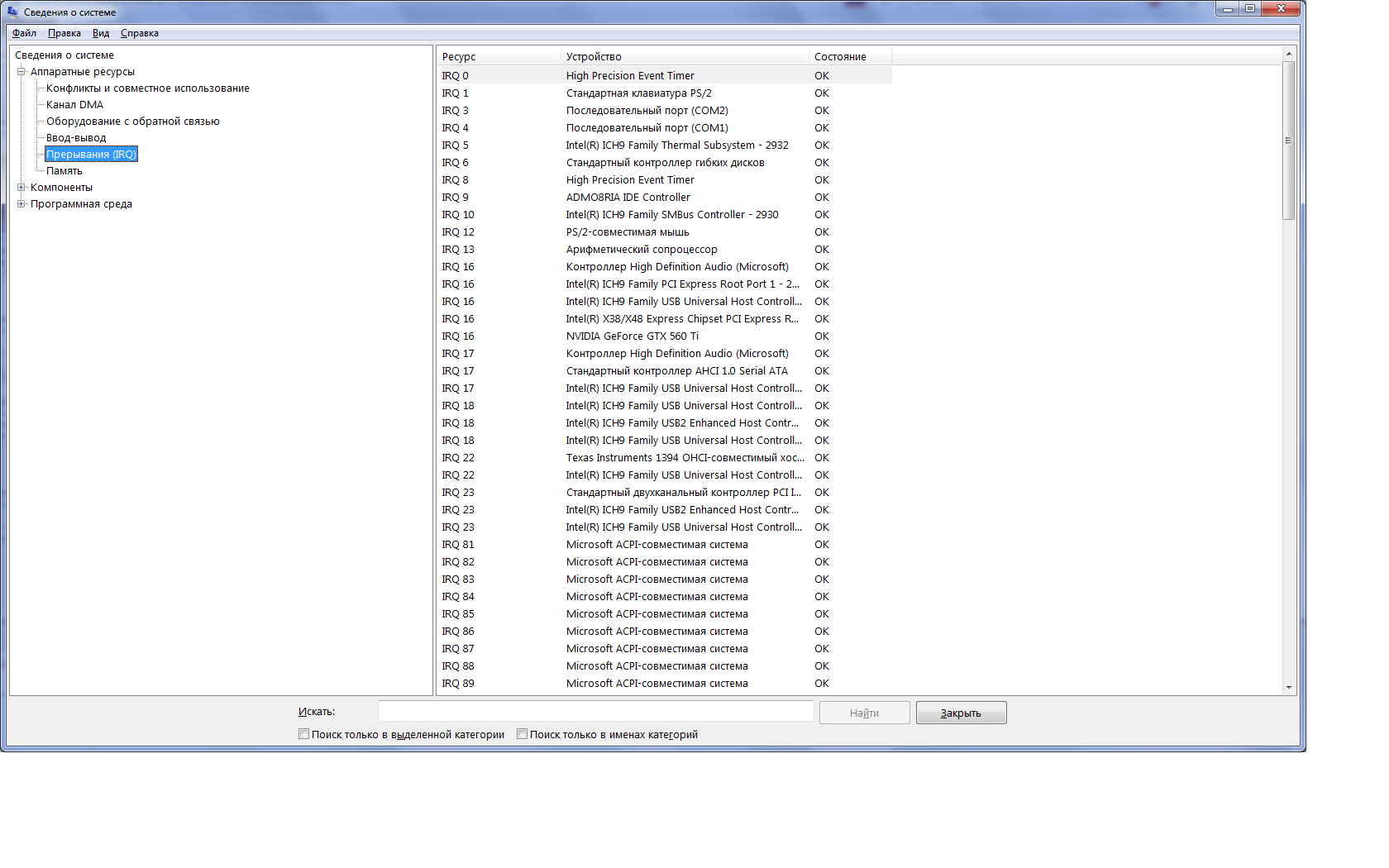This screenshot has height=868, width=1389.
Task: Select the IRQ 83 row
Action: (x=664, y=579)
